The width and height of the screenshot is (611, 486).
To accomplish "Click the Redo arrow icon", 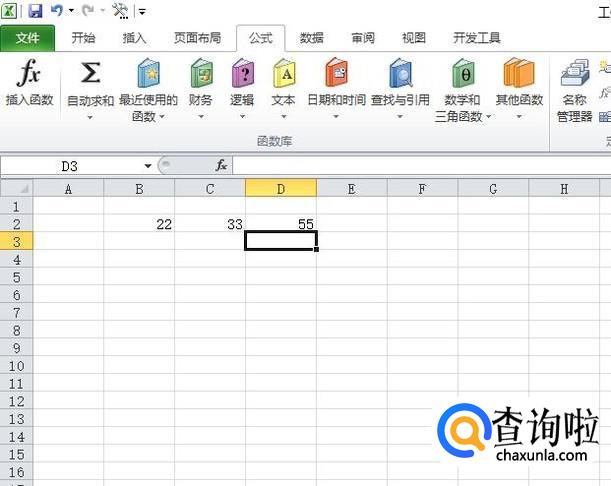I will (x=88, y=10).
